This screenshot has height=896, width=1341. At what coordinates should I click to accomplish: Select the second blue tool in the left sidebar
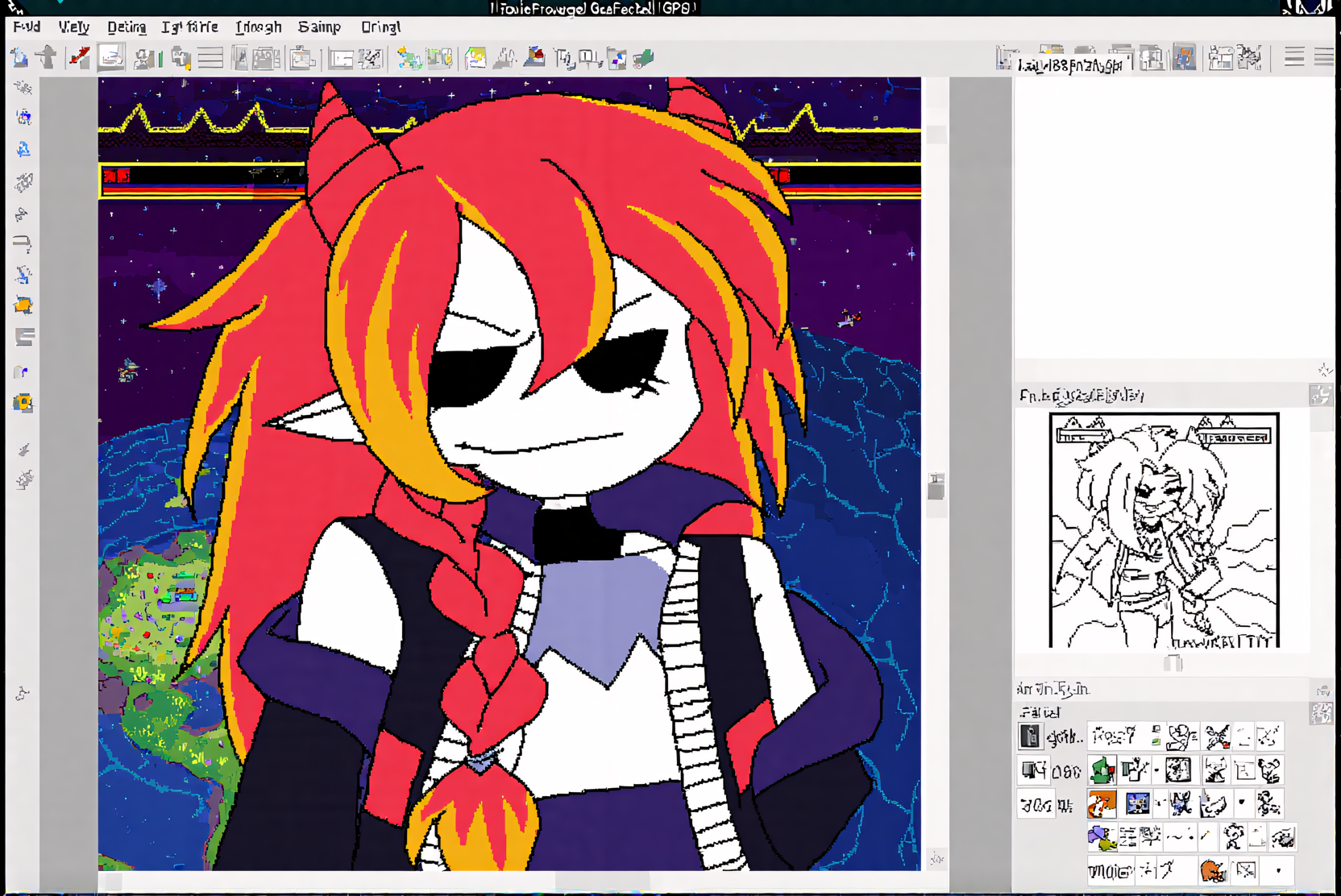coord(23,118)
